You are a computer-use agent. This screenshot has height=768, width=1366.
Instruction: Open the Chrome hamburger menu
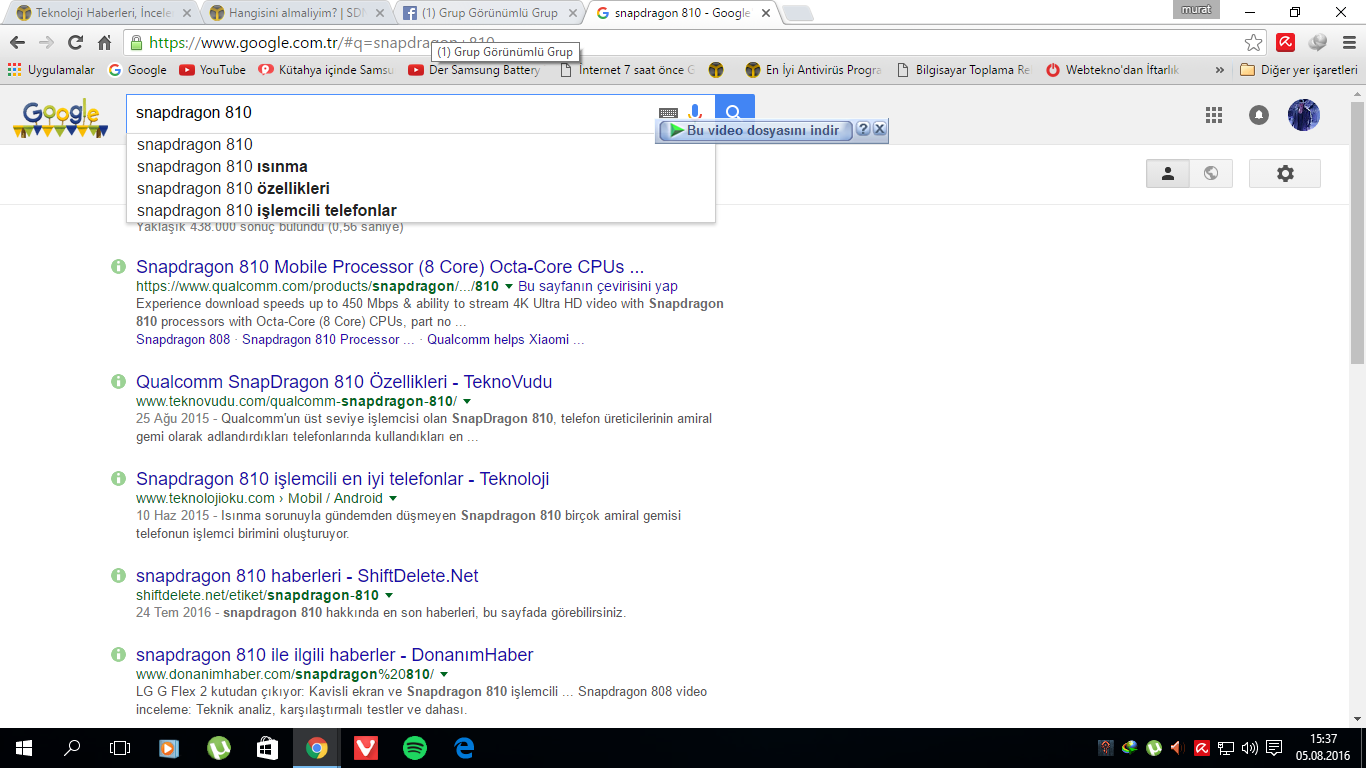click(1348, 43)
